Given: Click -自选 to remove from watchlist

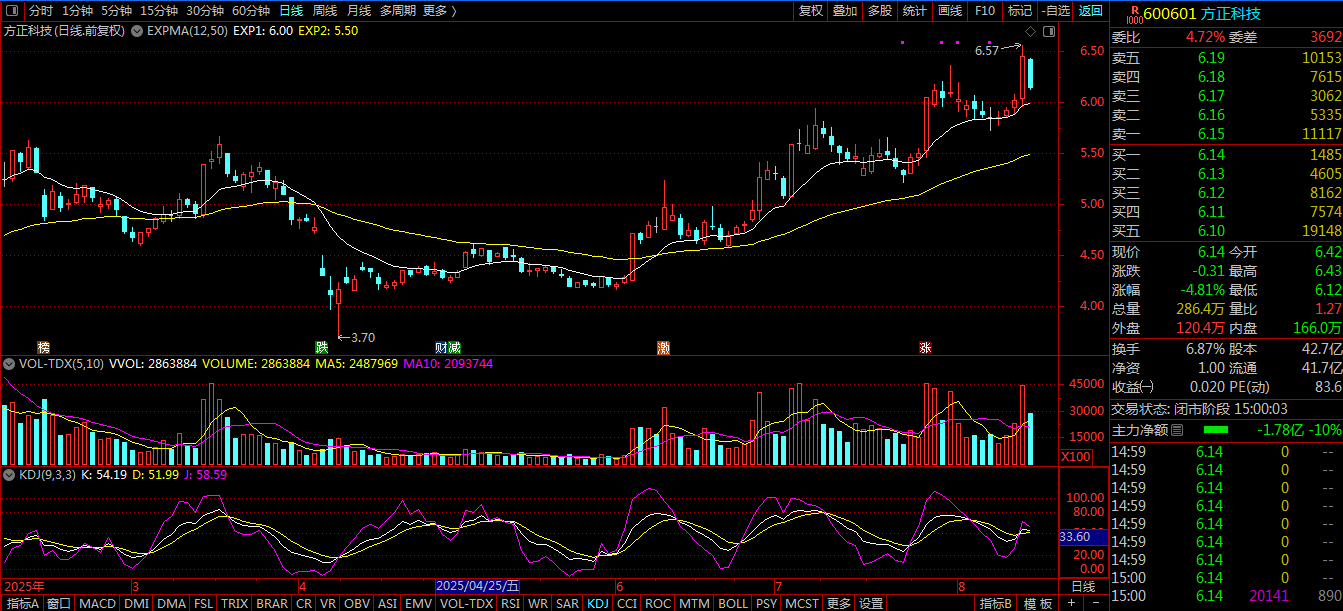Looking at the screenshot, I should point(1055,11).
